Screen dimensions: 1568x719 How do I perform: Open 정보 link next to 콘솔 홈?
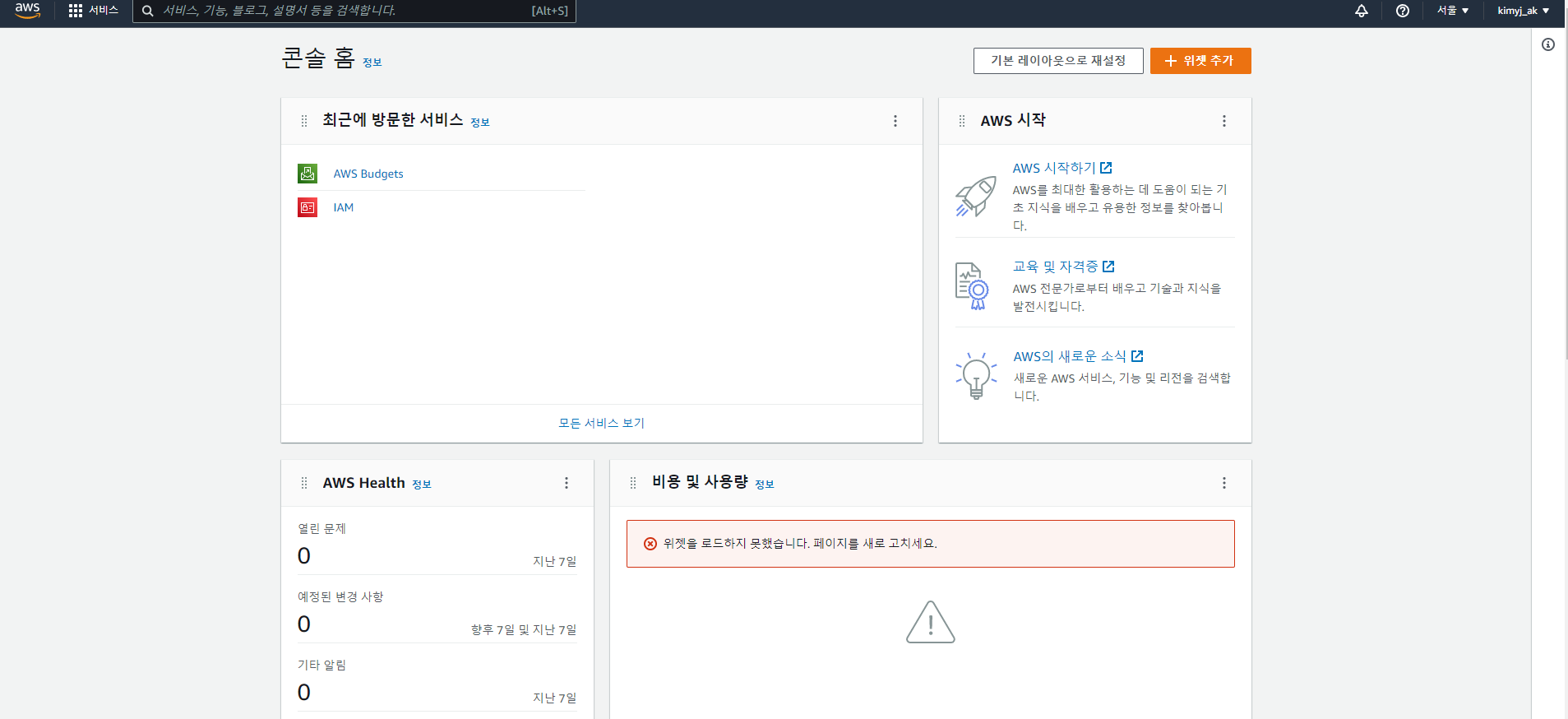[372, 63]
